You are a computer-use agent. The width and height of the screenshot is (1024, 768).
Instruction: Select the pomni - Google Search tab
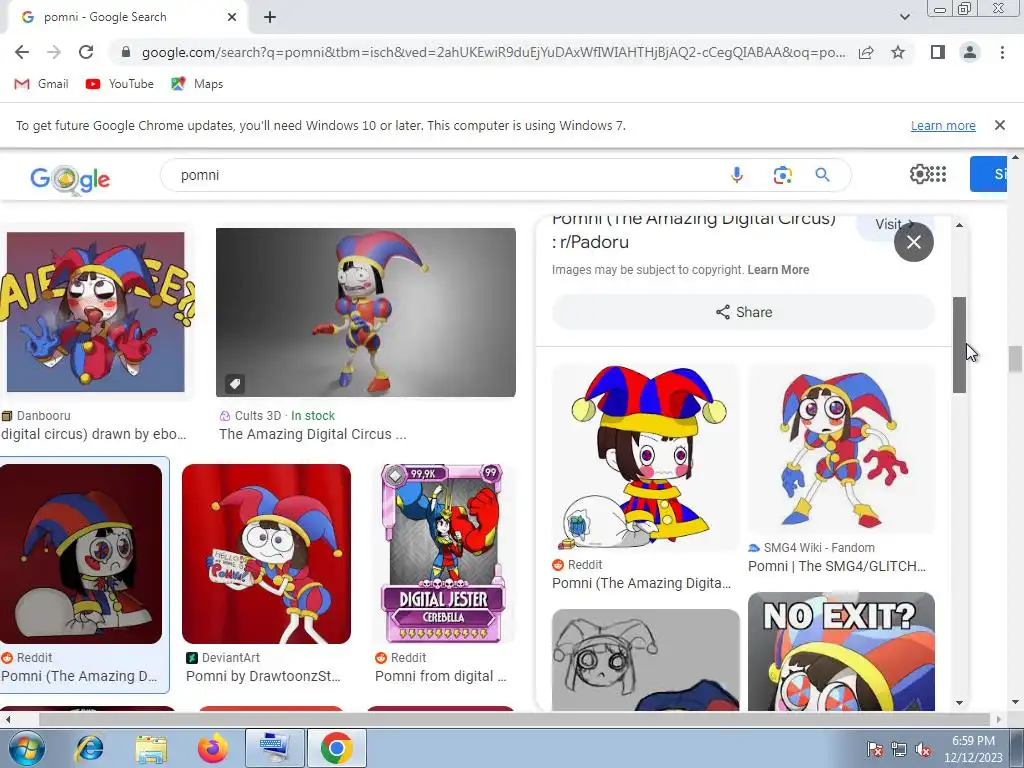[124, 17]
